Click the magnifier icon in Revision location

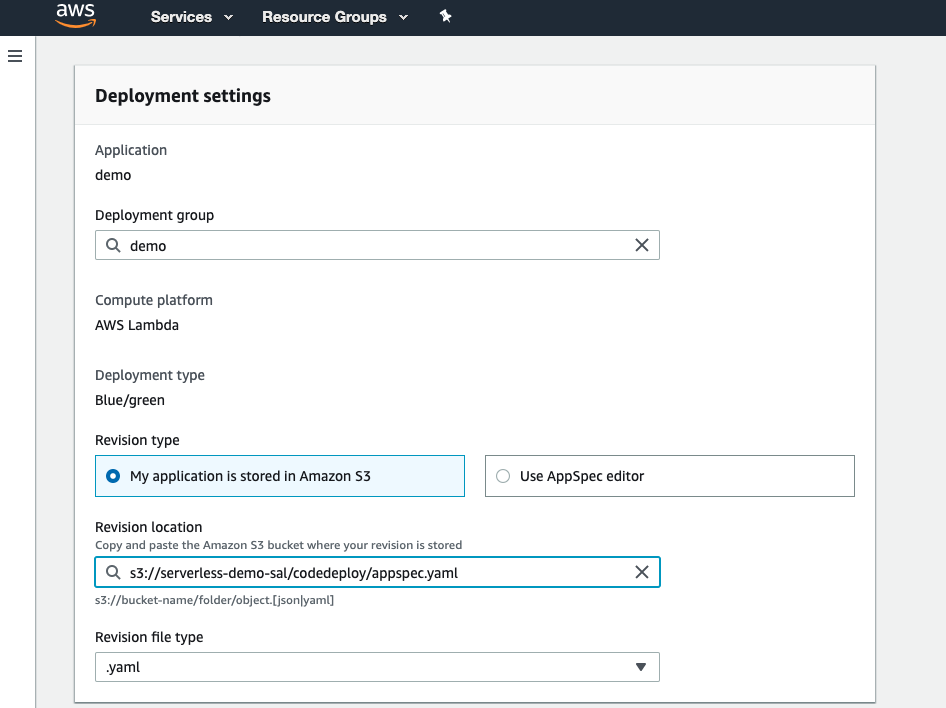coord(113,572)
